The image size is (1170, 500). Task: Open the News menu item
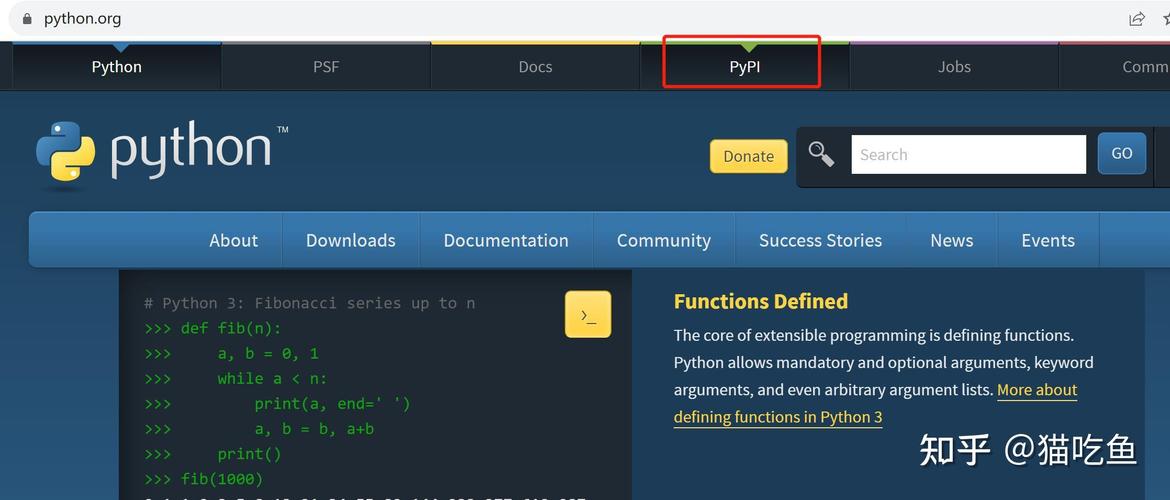coord(951,240)
